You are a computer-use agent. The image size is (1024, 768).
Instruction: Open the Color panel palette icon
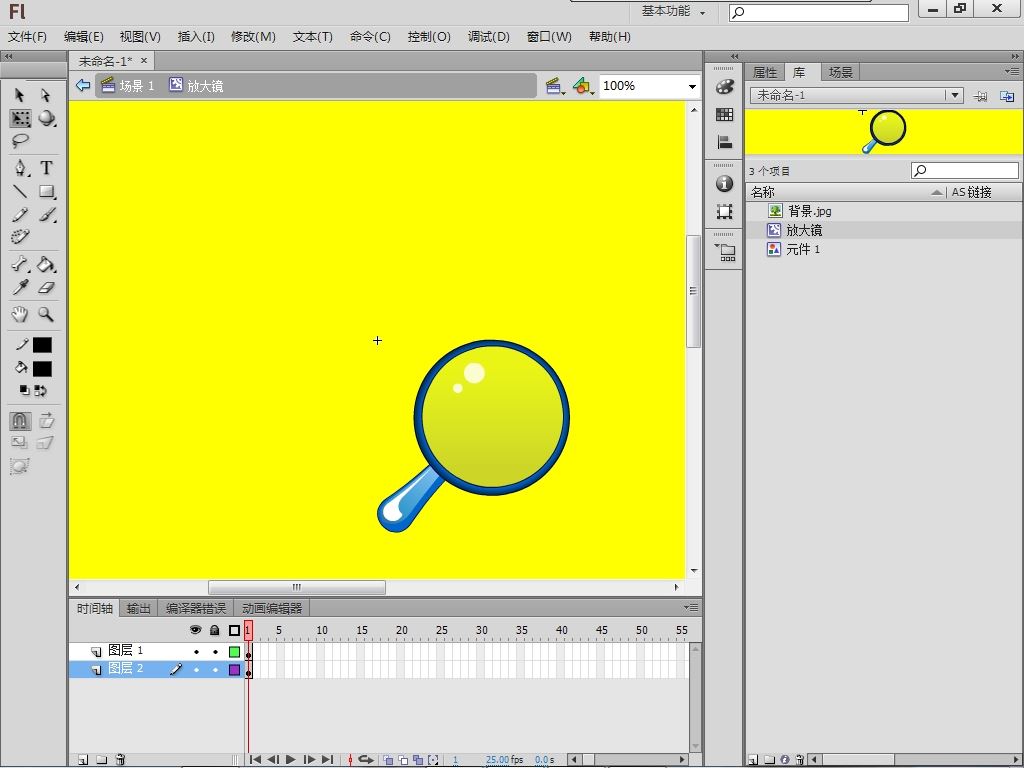[x=724, y=87]
